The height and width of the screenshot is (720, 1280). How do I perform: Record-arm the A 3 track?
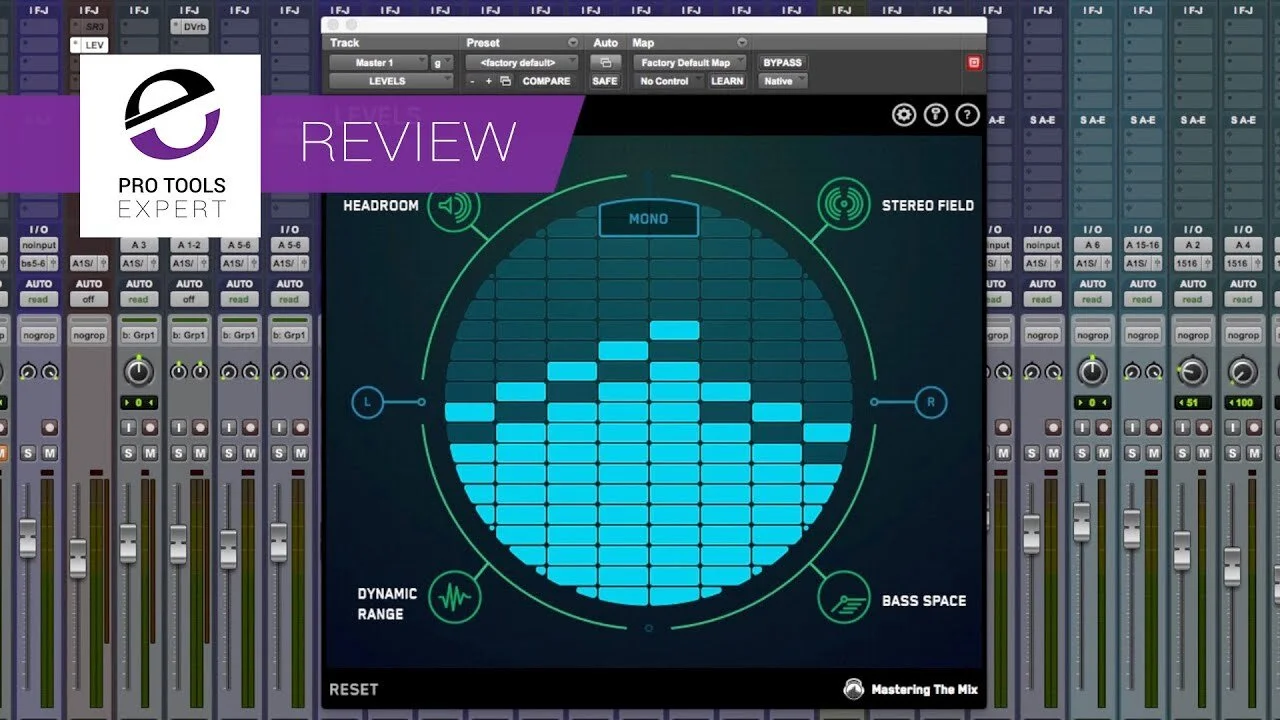point(149,427)
